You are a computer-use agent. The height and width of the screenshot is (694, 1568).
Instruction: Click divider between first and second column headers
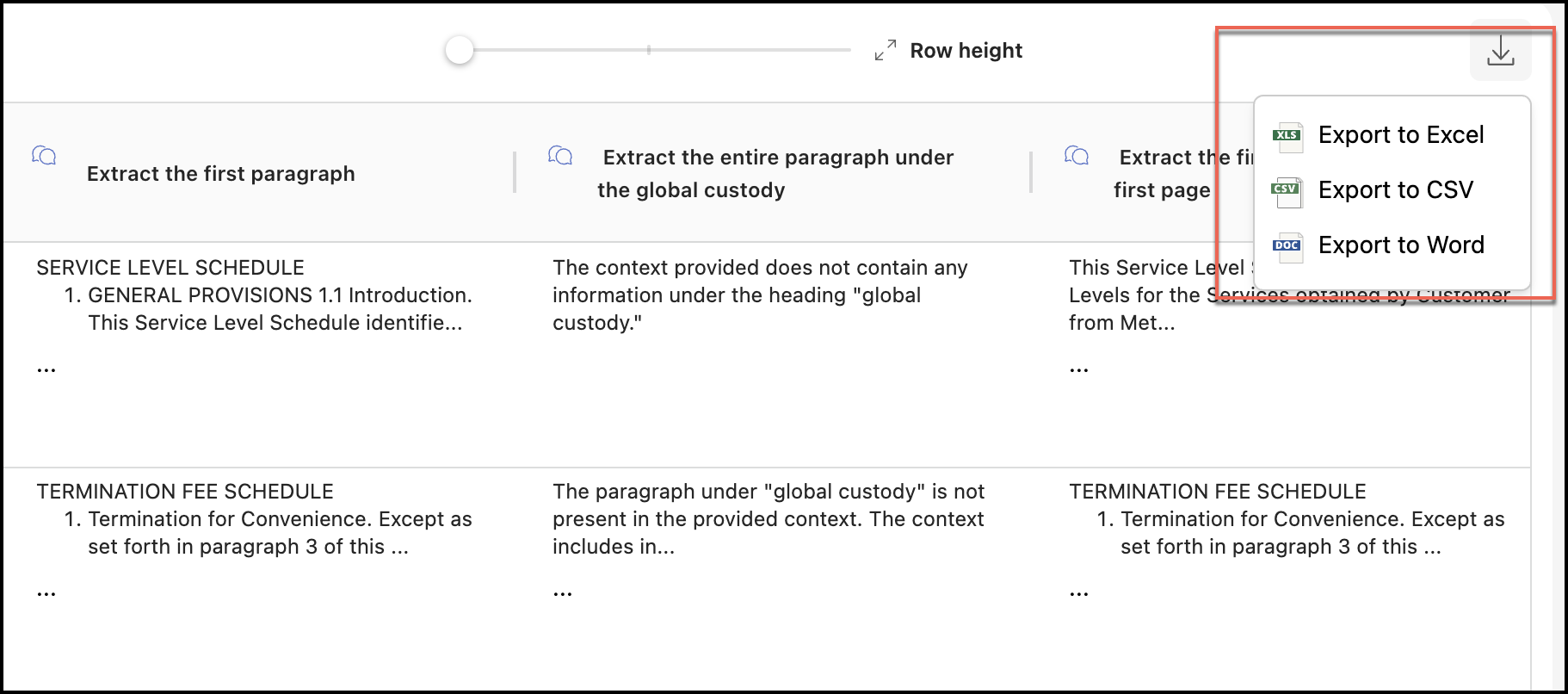coord(515,172)
